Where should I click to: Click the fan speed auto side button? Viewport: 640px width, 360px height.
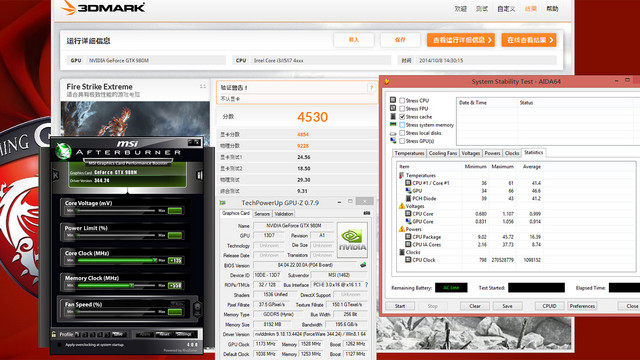coord(198,309)
